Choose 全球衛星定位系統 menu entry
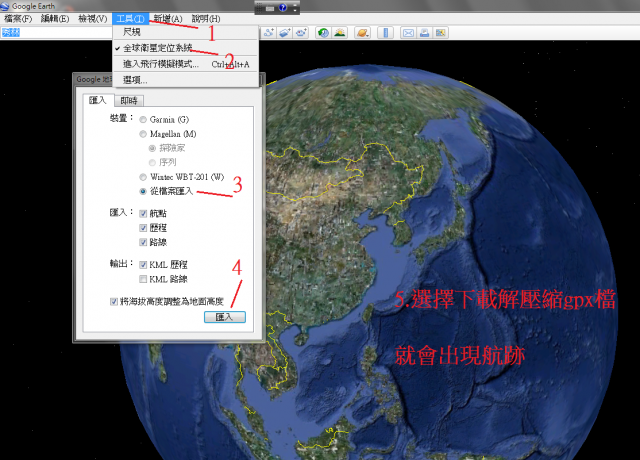 [186, 48]
